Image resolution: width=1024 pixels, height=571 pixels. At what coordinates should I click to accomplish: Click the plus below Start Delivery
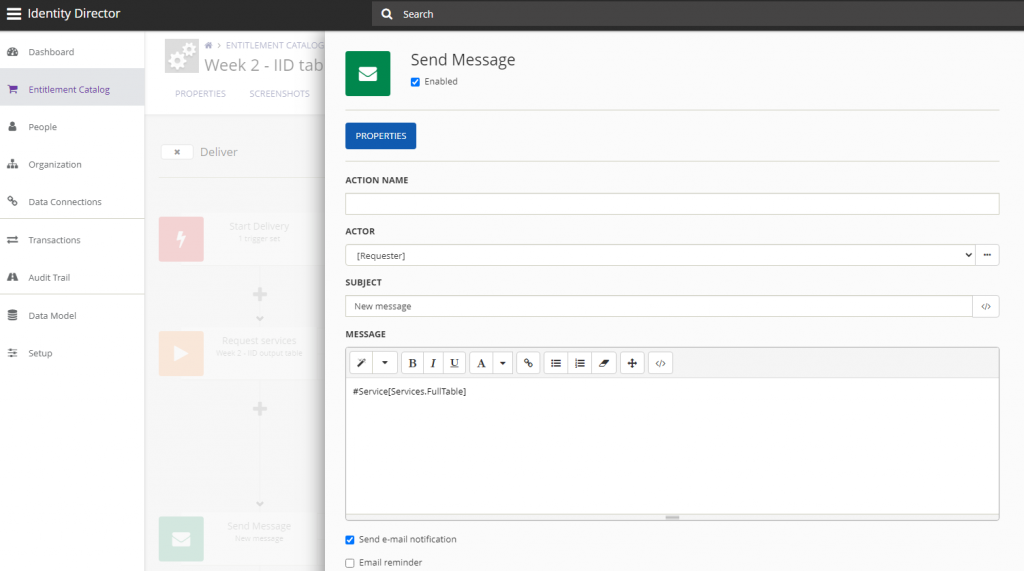260,294
